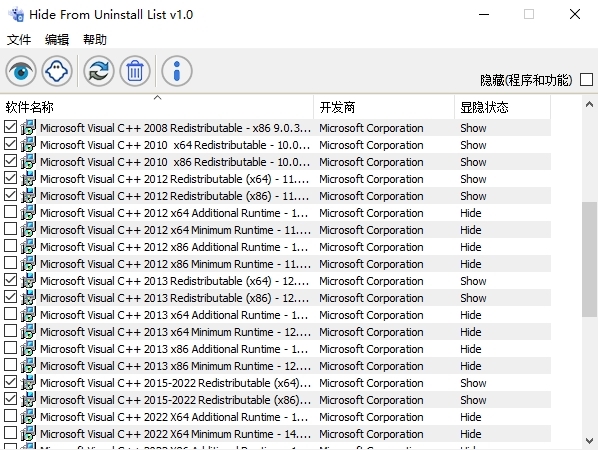
Task: Click Show status of 2015-2022 Redistributable (x64)
Action: (x=473, y=383)
